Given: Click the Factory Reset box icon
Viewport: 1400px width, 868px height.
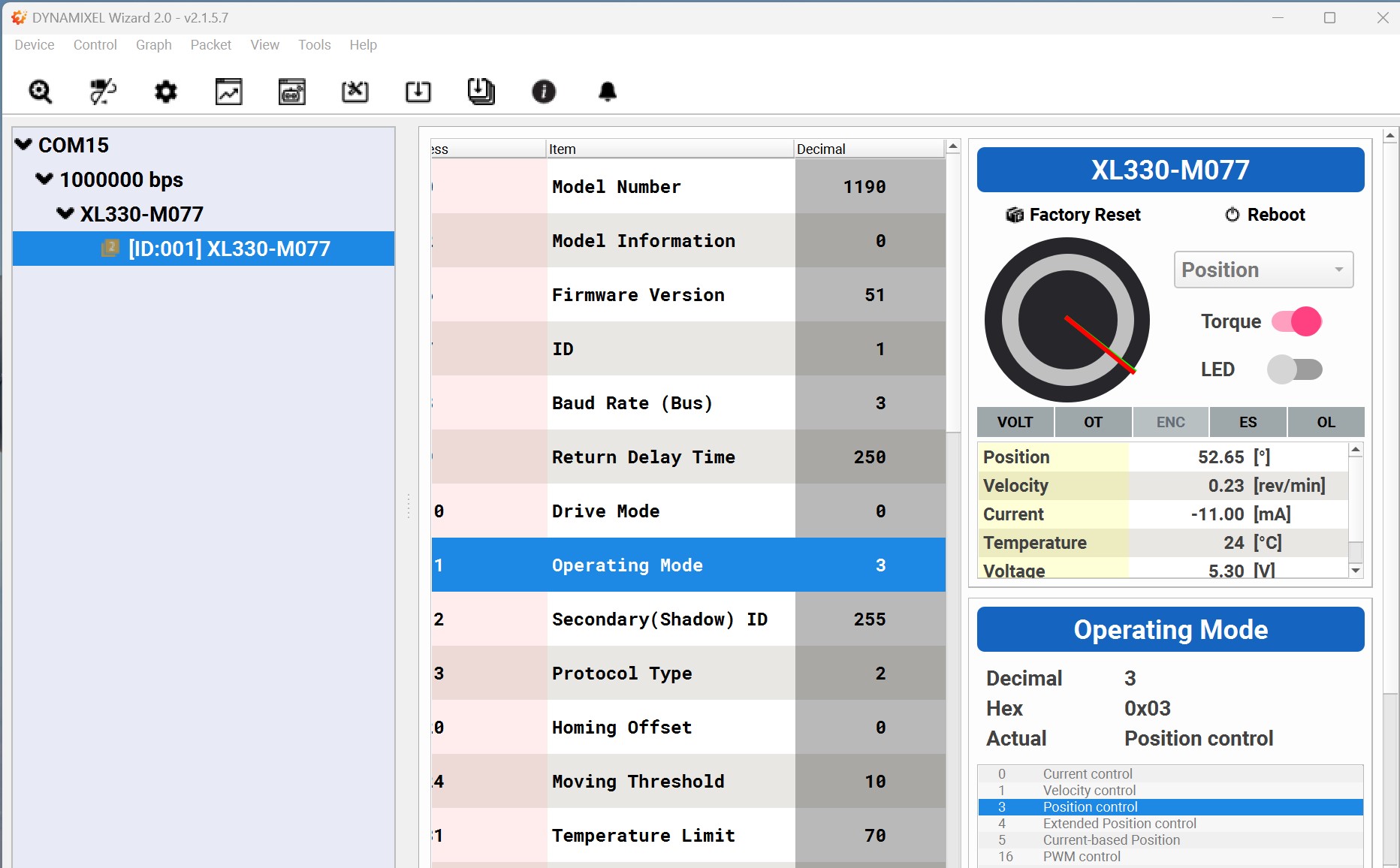Looking at the screenshot, I should (x=1015, y=215).
